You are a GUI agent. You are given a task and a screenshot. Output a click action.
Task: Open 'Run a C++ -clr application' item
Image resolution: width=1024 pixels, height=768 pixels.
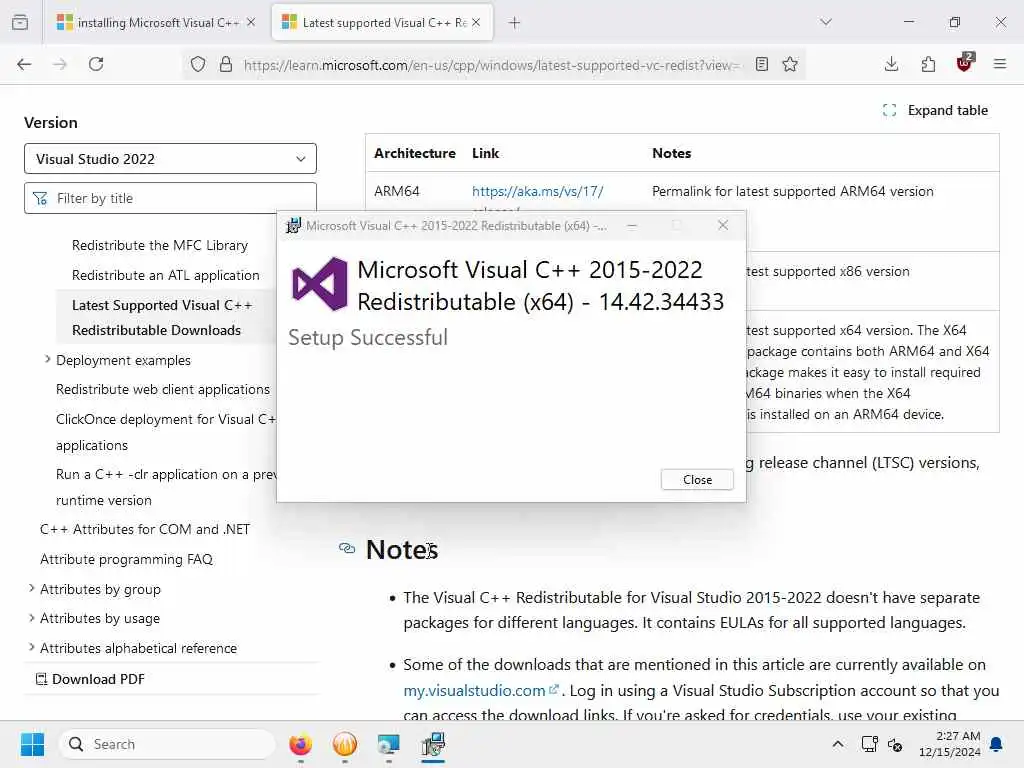click(166, 487)
